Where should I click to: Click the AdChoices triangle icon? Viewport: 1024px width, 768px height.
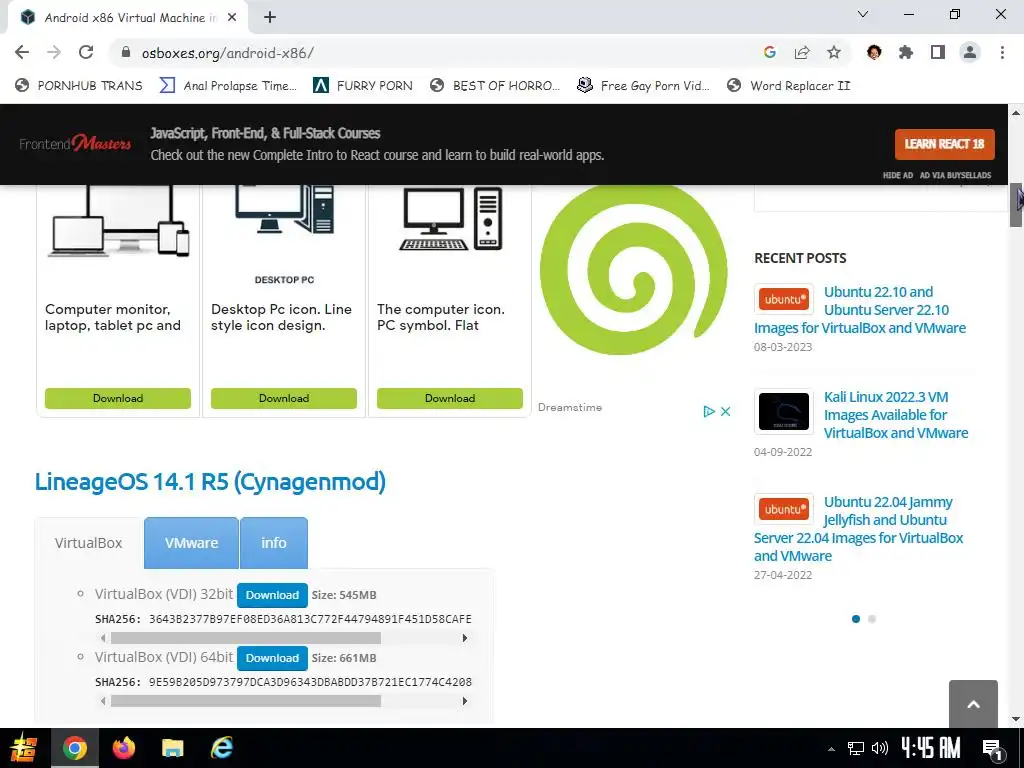(709, 411)
